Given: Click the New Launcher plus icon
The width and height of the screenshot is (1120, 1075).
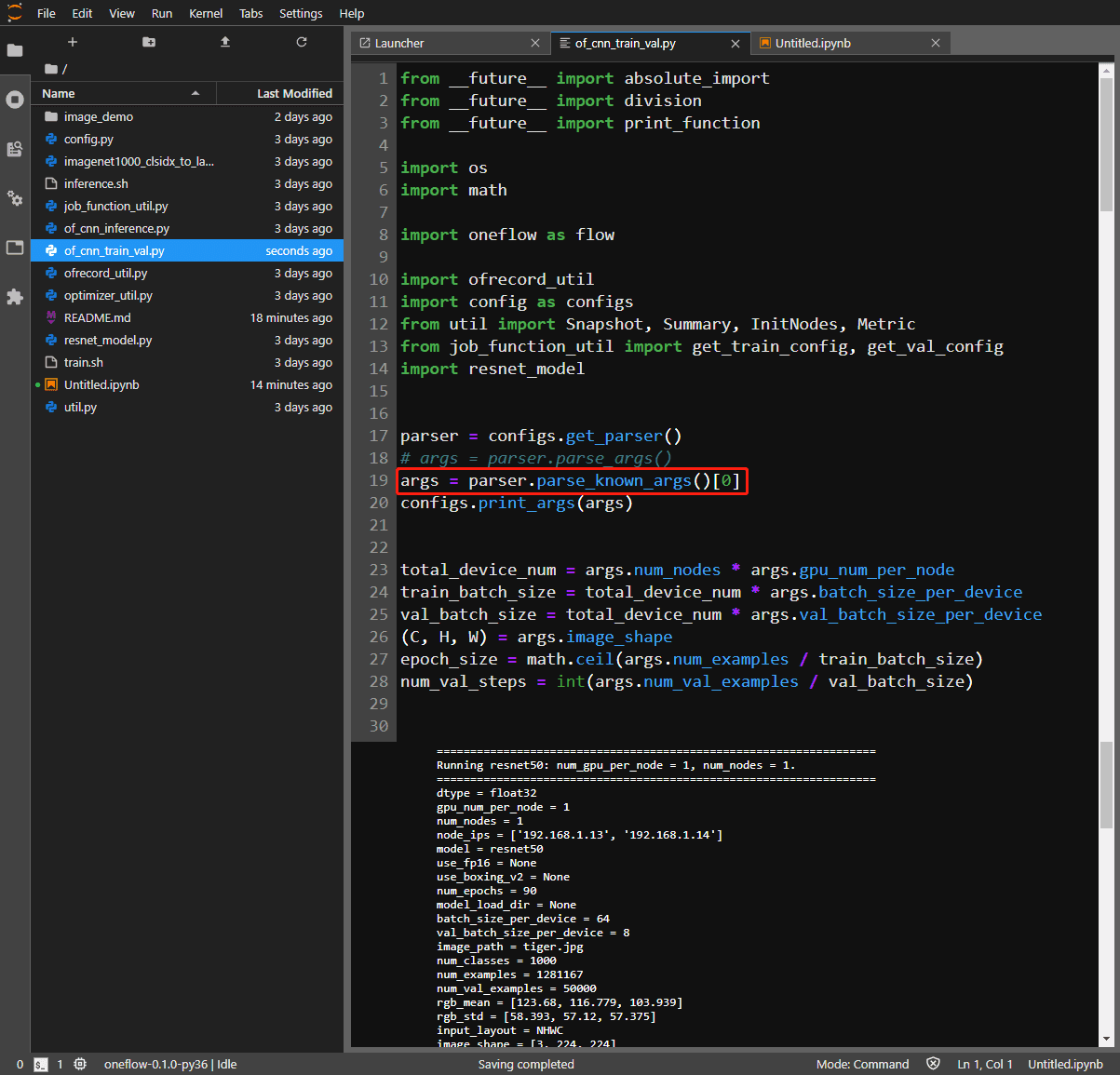Looking at the screenshot, I should point(73,42).
